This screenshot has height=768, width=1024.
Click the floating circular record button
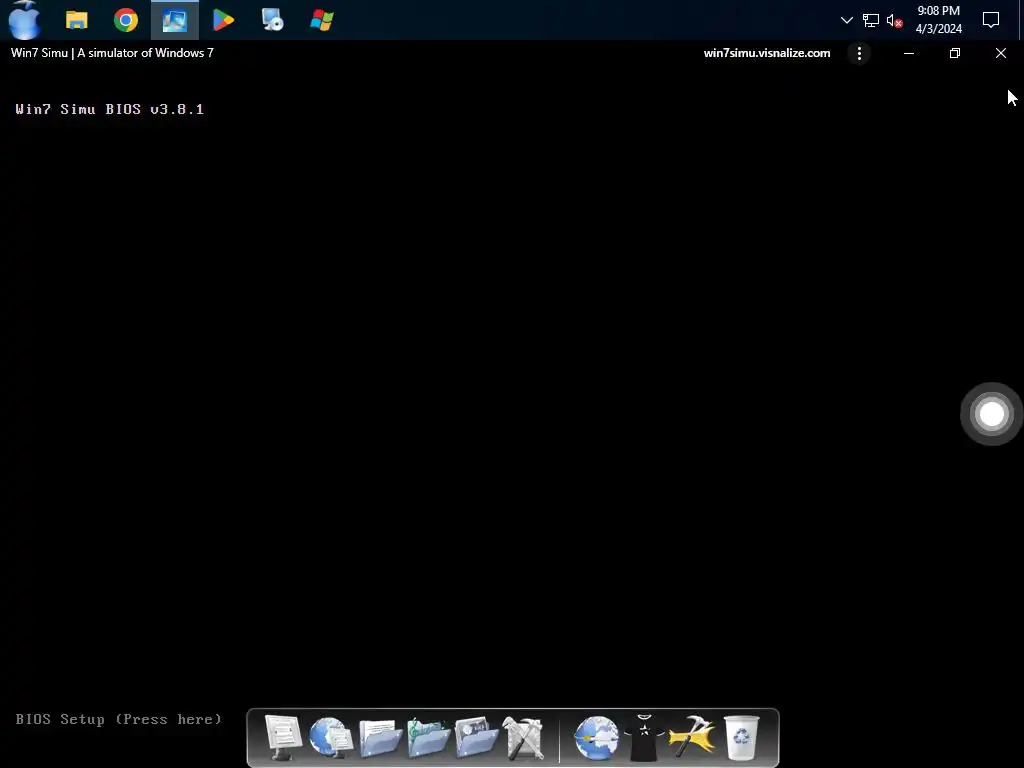click(991, 414)
